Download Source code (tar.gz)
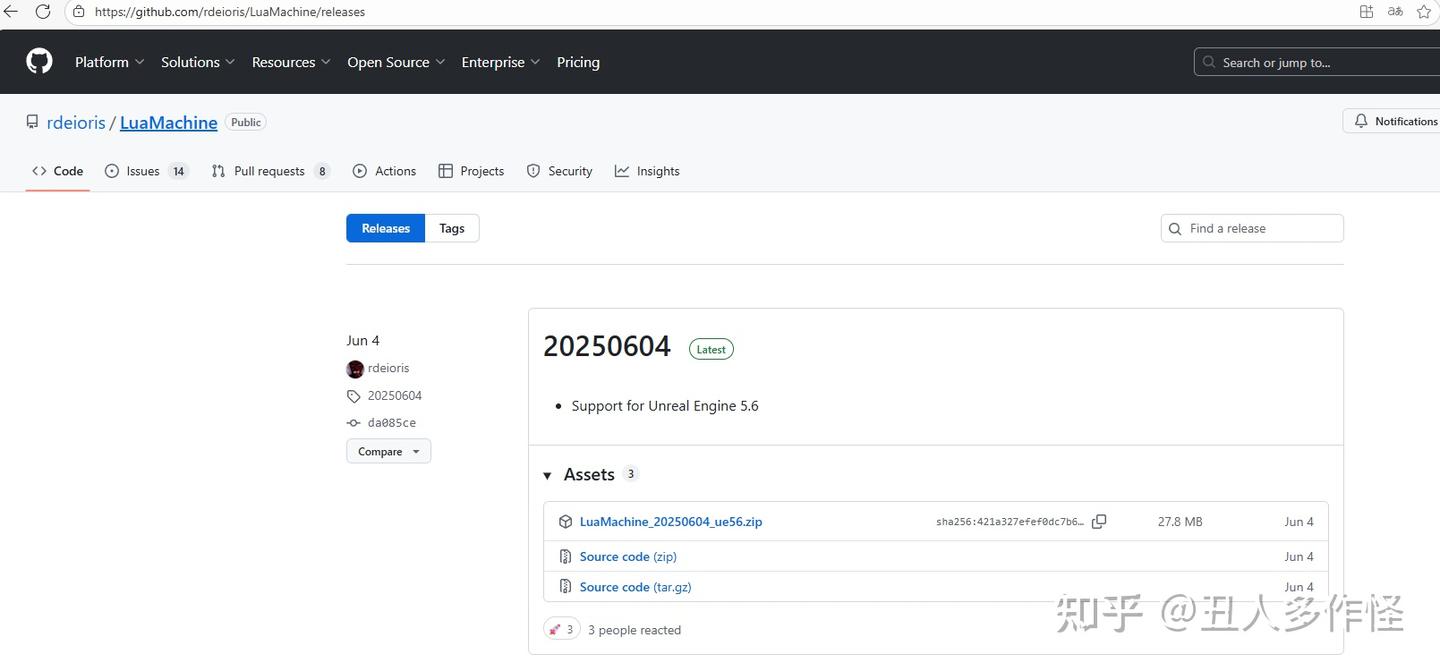The image size is (1440, 671). pyautogui.click(x=636, y=587)
